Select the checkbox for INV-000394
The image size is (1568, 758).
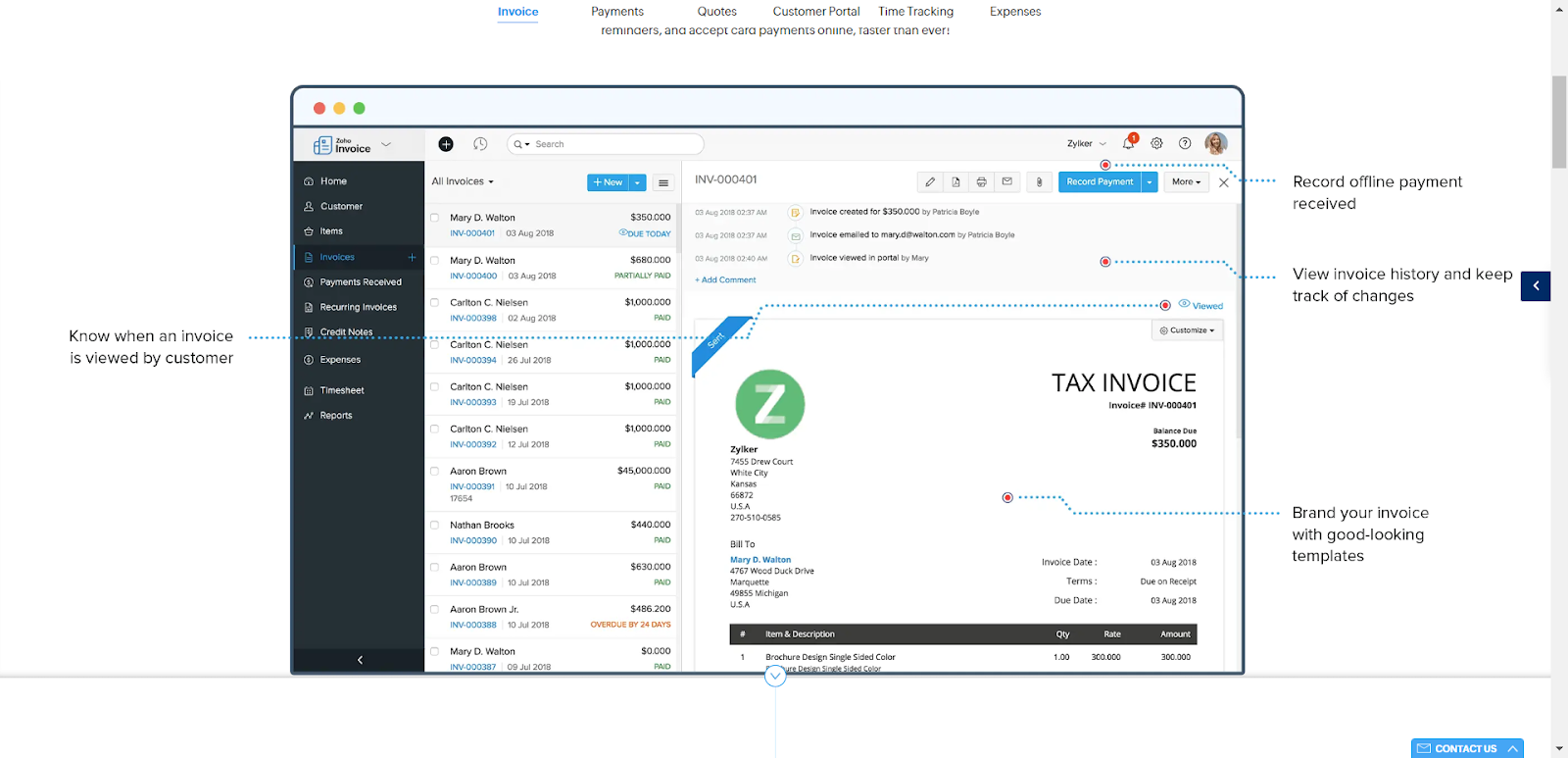pyautogui.click(x=434, y=344)
